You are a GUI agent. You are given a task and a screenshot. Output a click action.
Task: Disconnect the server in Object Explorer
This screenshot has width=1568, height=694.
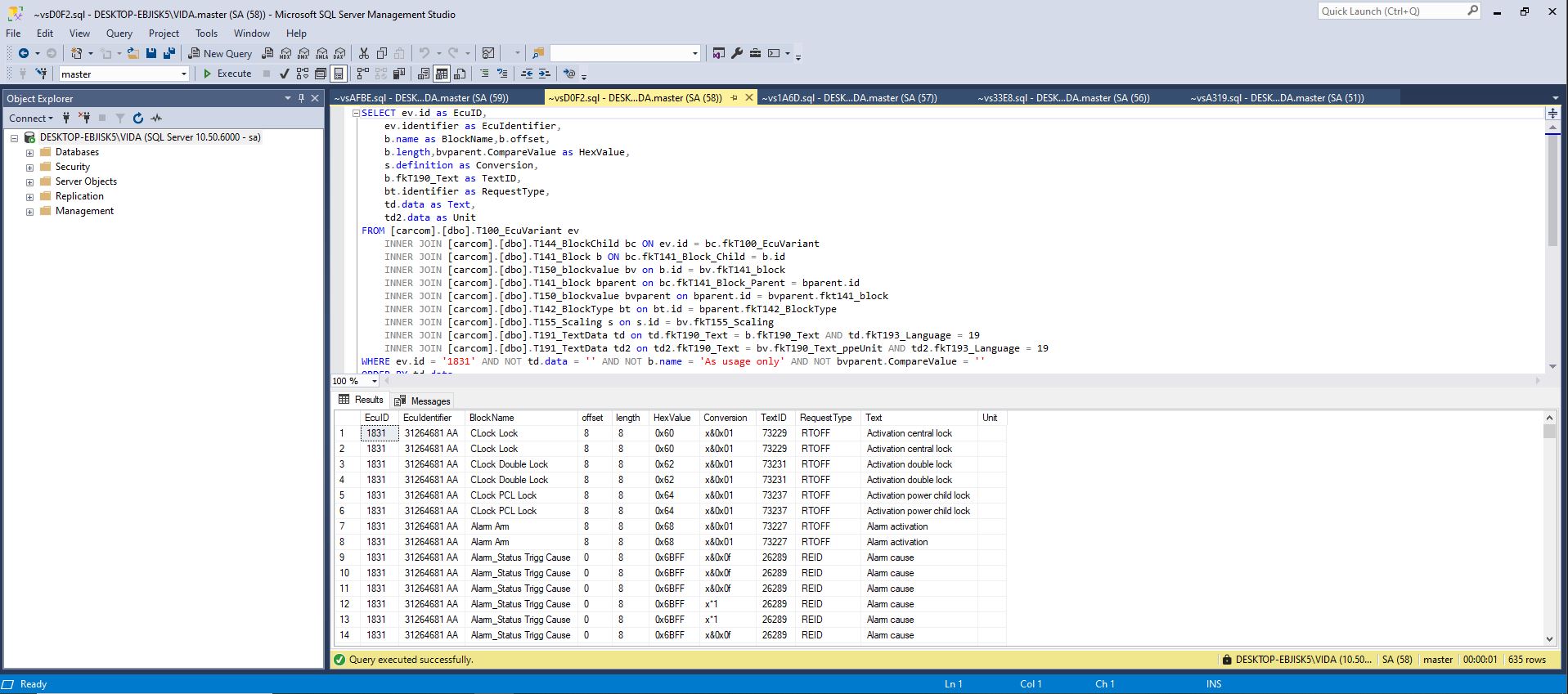coord(84,118)
